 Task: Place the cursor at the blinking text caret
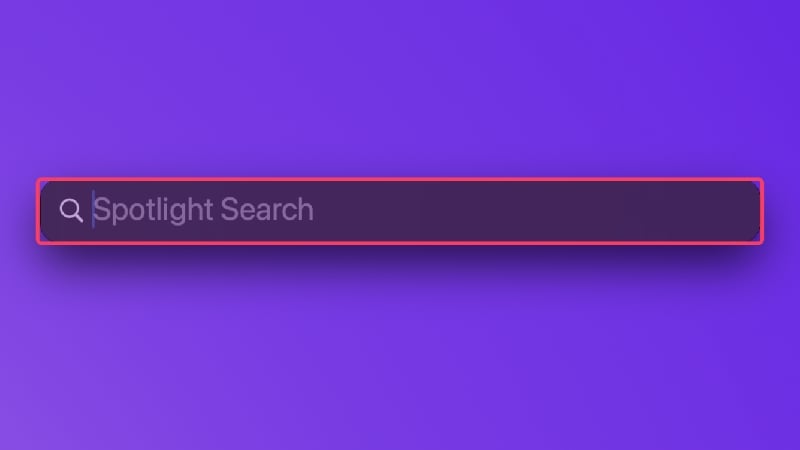(x=93, y=210)
